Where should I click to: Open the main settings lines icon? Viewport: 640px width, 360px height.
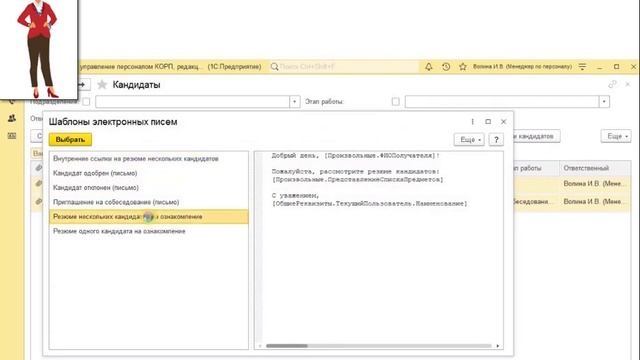582,67
